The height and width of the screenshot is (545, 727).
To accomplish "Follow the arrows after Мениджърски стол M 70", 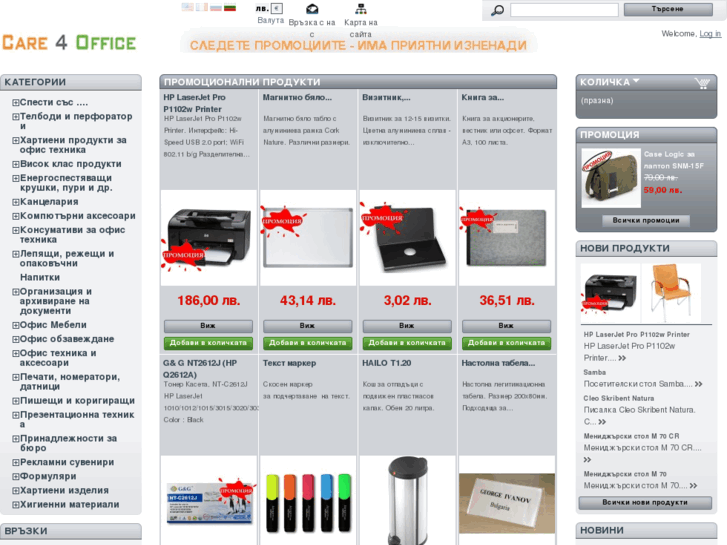I will (693, 486).
